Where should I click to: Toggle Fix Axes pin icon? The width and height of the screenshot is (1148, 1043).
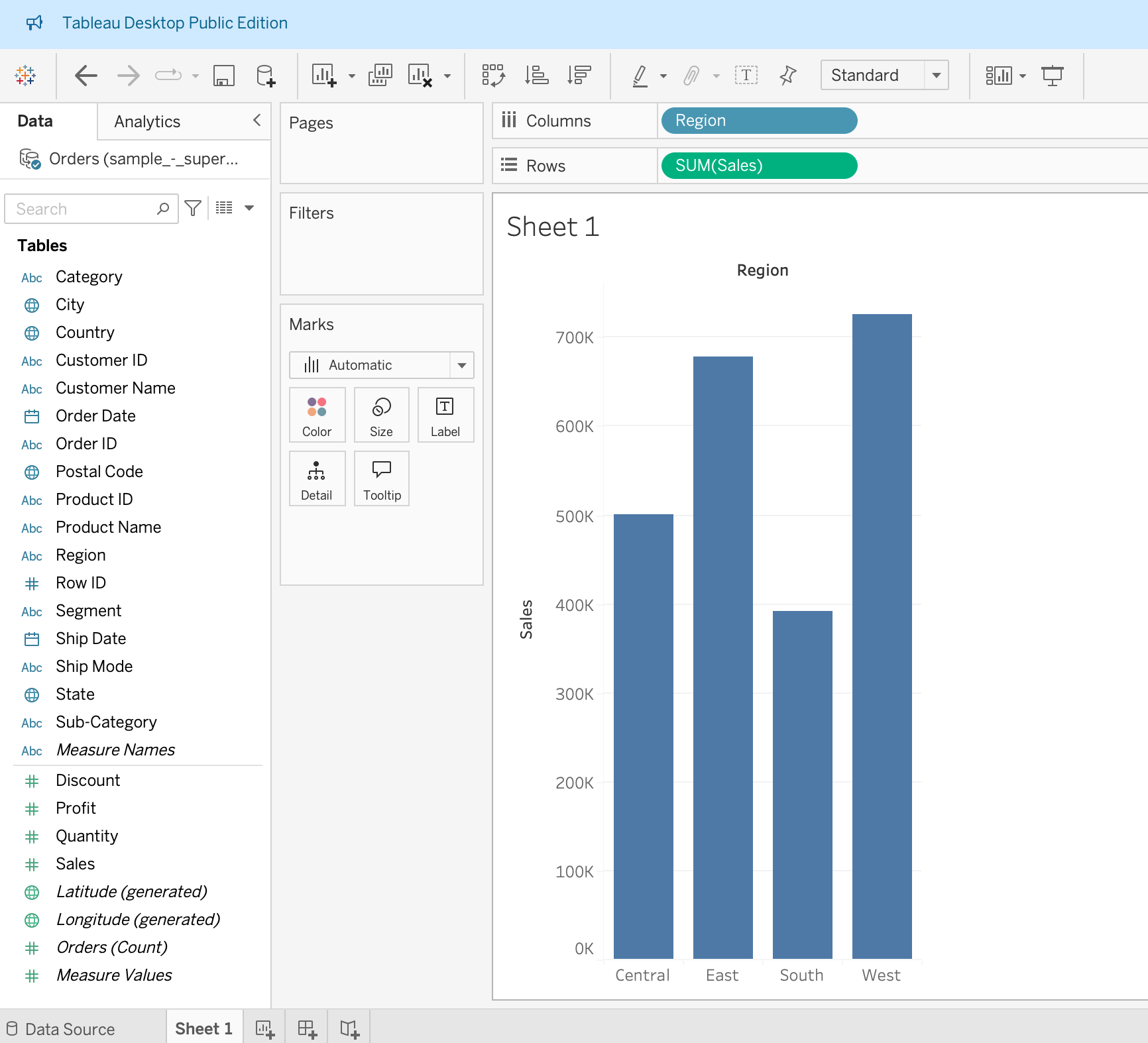(x=787, y=76)
